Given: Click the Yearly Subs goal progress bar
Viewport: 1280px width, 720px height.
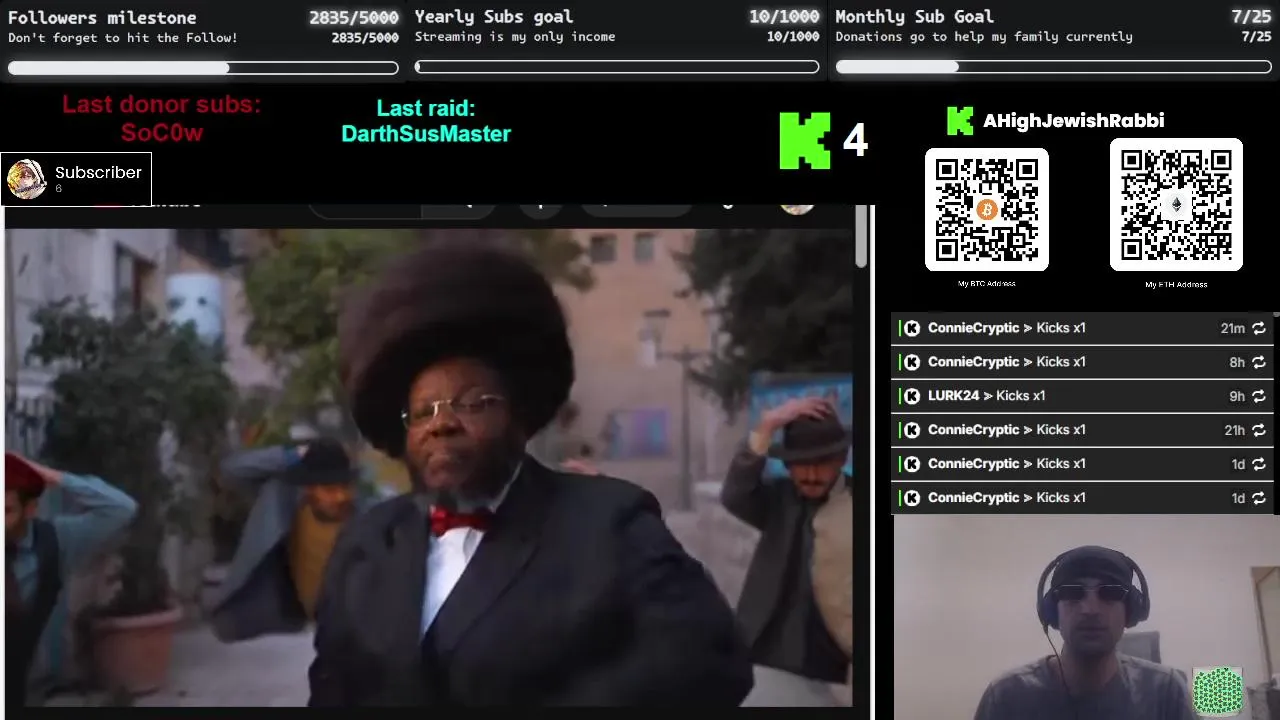Looking at the screenshot, I should [617, 67].
